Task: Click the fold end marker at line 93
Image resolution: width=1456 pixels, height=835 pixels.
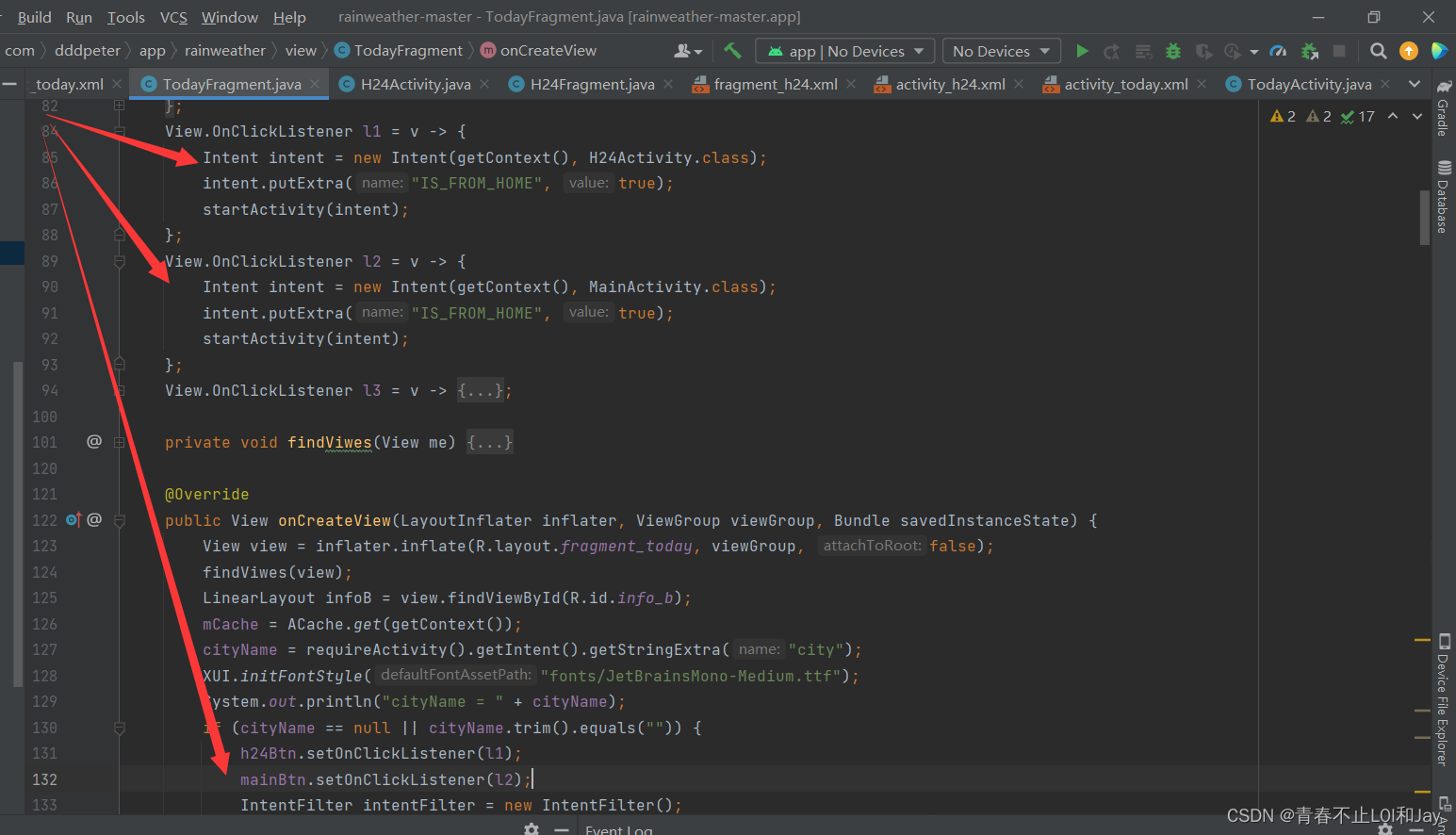Action: 119,363
